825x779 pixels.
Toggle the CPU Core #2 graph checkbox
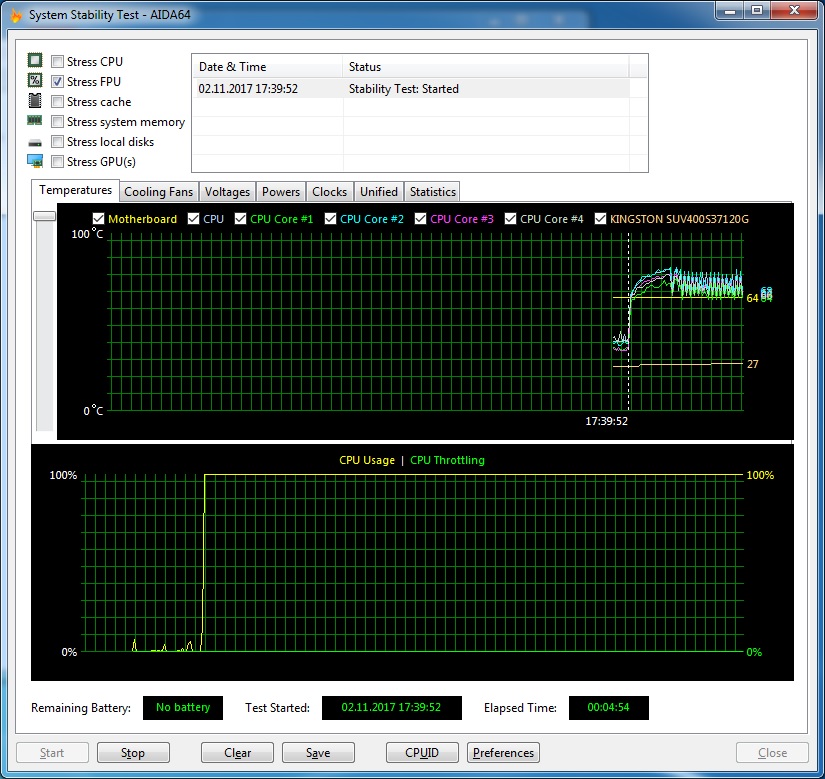[x=330, y=219]
